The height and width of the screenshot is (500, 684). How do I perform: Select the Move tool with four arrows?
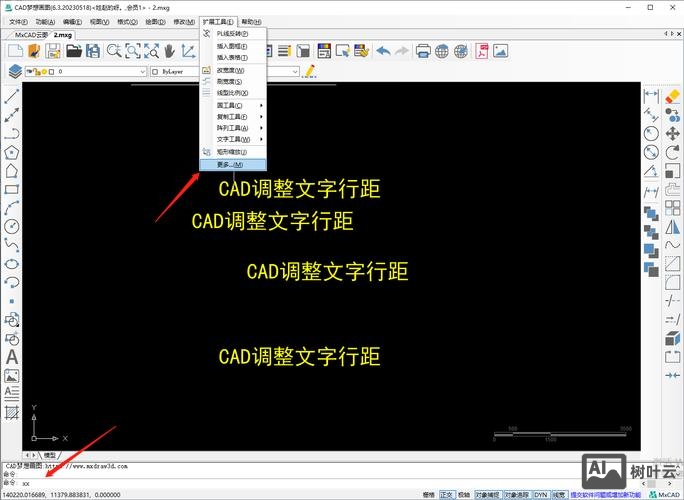[673, 133]
